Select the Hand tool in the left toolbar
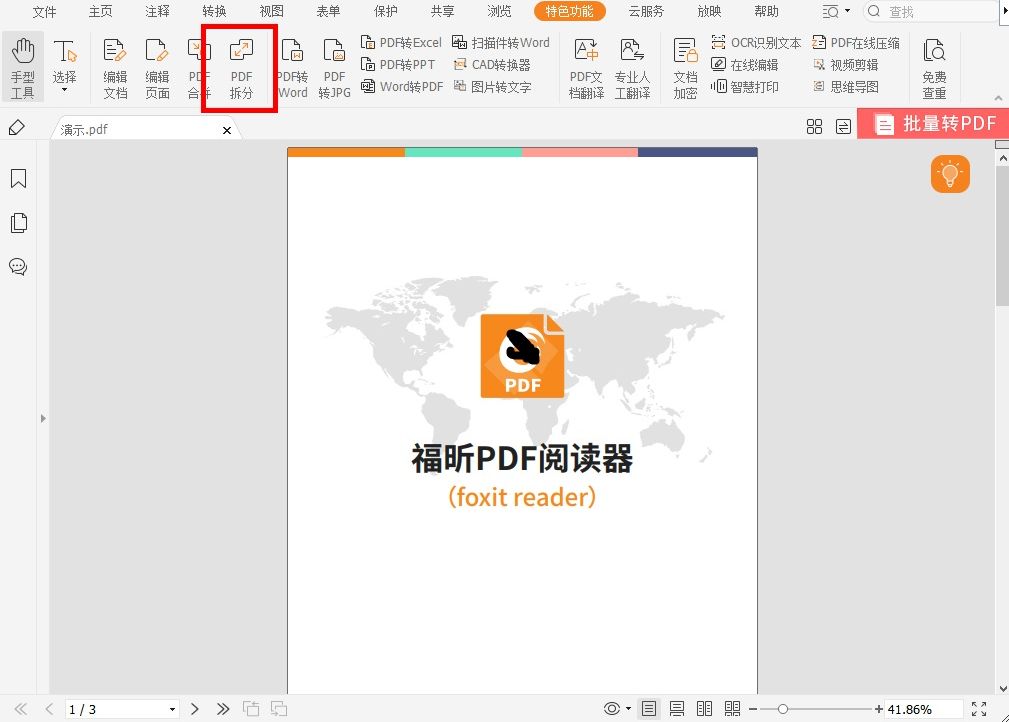1009x722 pixels. pos(22,66)
